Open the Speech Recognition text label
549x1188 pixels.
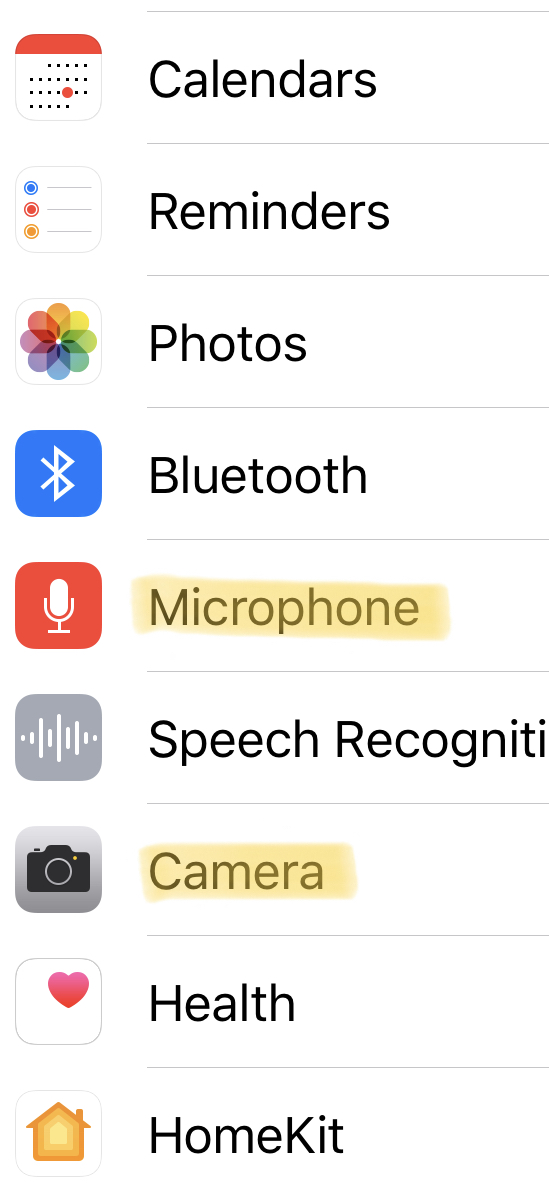348,740
